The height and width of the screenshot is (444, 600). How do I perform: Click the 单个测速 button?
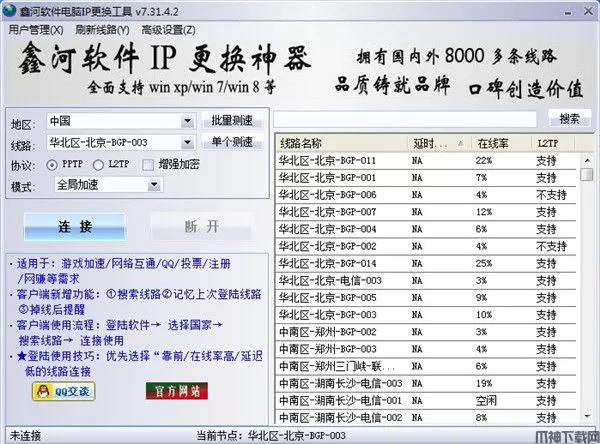(232, 142)
